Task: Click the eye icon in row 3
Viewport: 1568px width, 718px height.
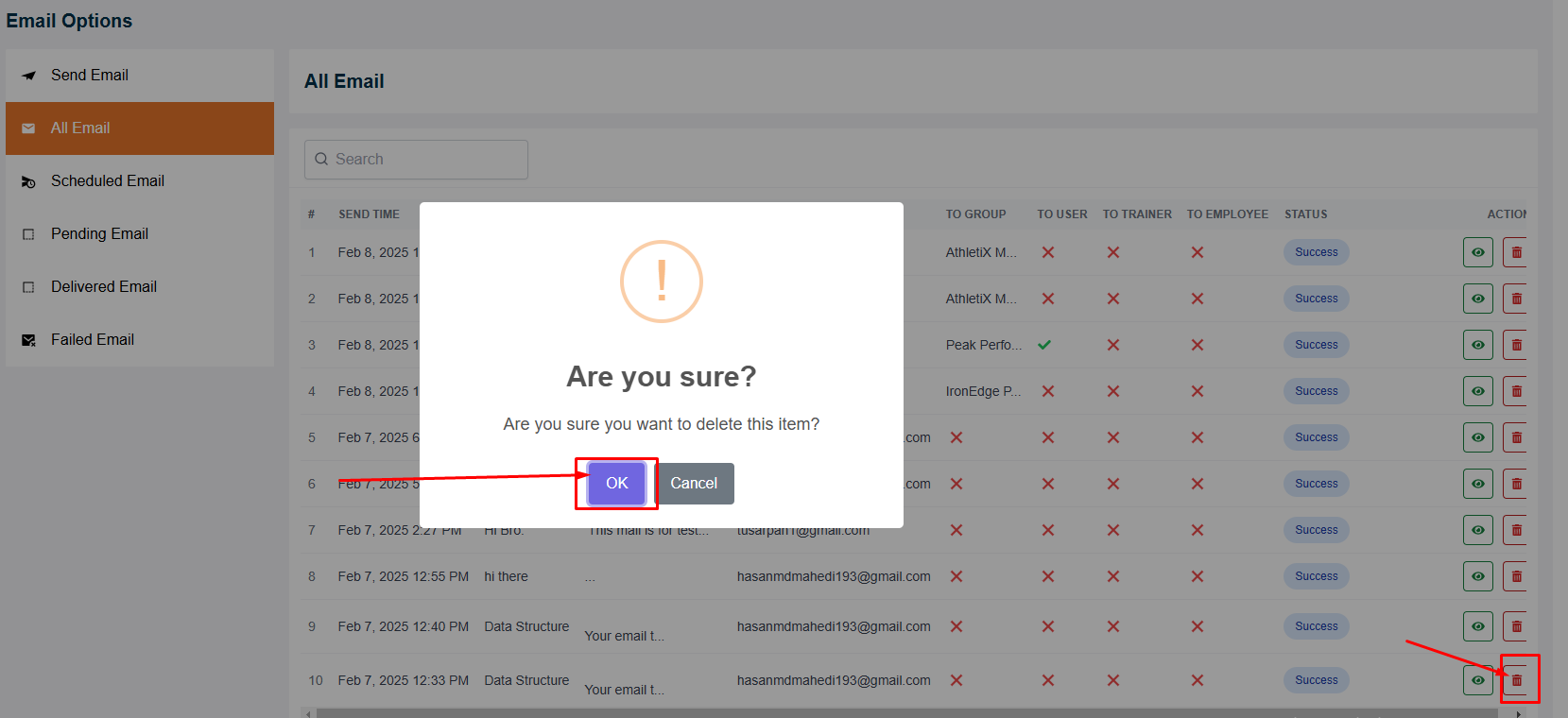Action: tap(1477, 345)
